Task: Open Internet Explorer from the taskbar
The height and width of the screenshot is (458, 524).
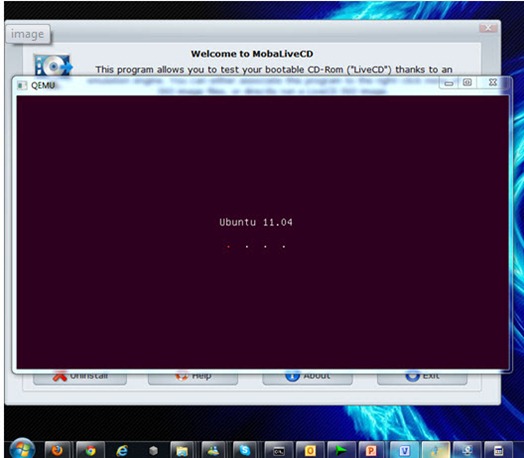Action: [x=122, y=450]
